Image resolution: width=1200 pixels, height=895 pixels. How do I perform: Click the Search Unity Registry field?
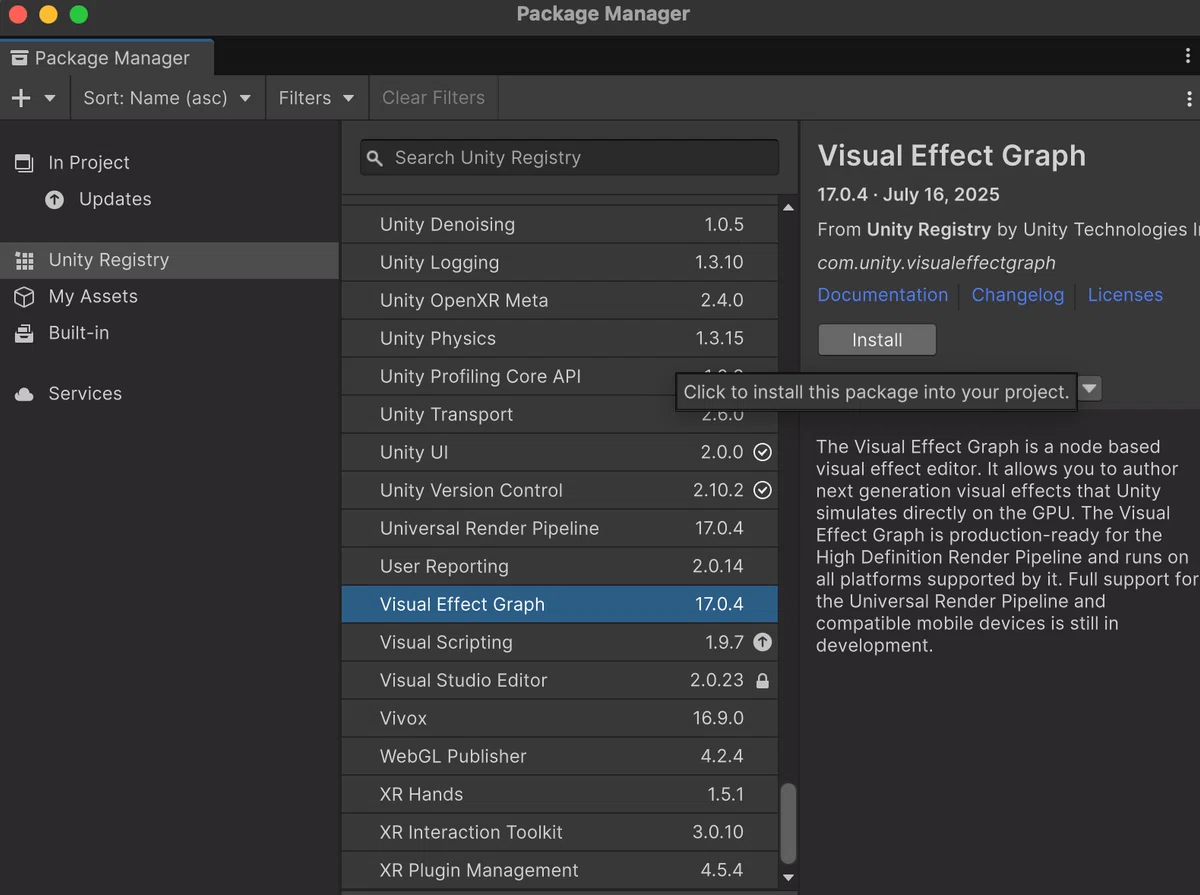tap(569, 158)
